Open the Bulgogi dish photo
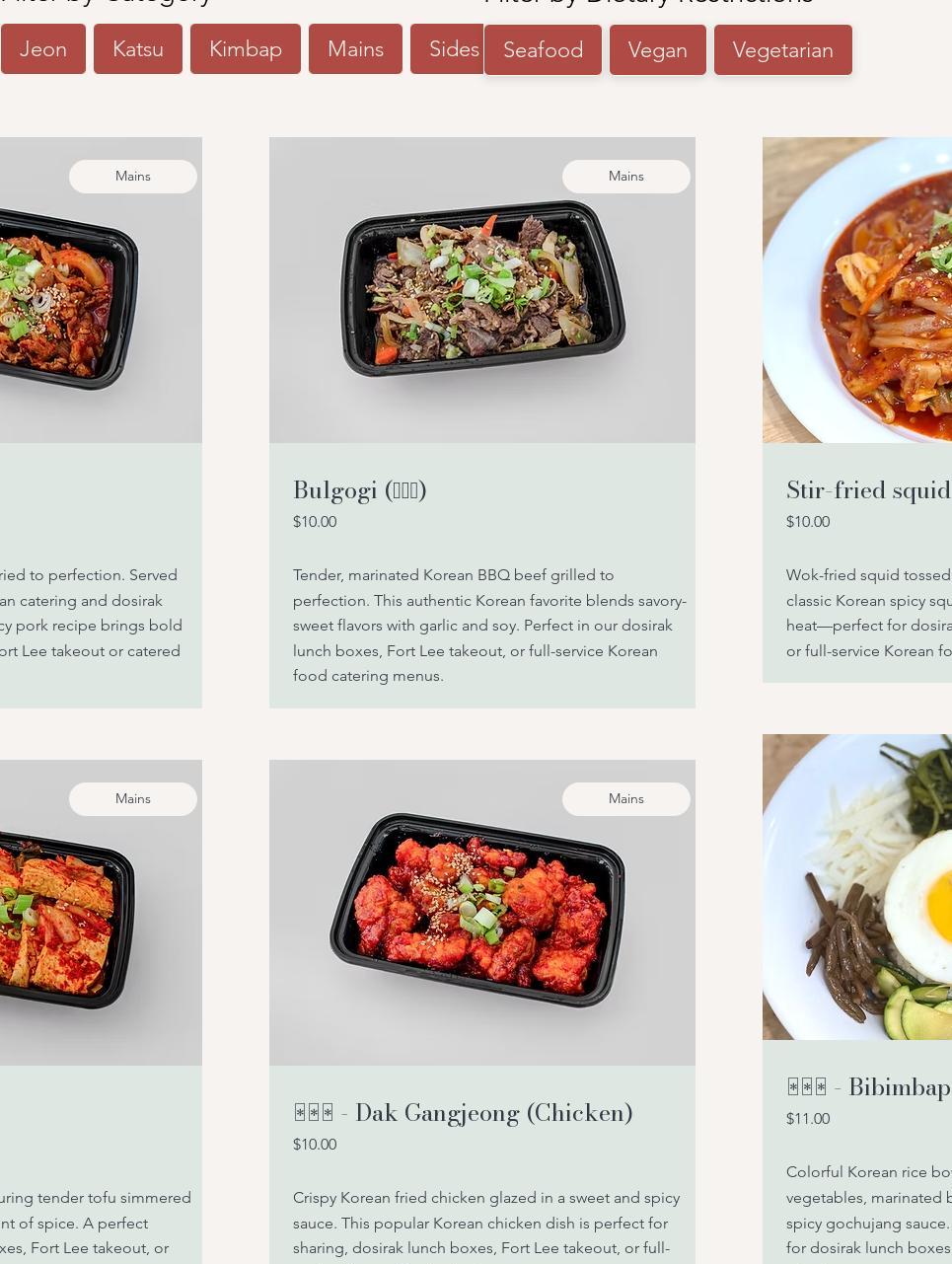Image resolution: width=952 pixels, height=1264 pixels. [x=482, y=290]
